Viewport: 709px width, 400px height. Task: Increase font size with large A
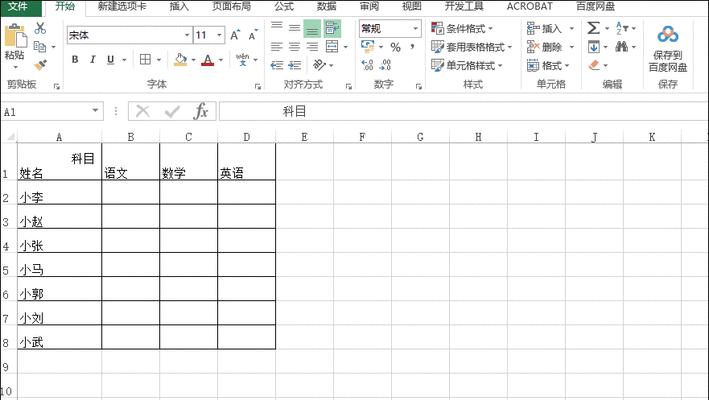[x=235, y=35]
